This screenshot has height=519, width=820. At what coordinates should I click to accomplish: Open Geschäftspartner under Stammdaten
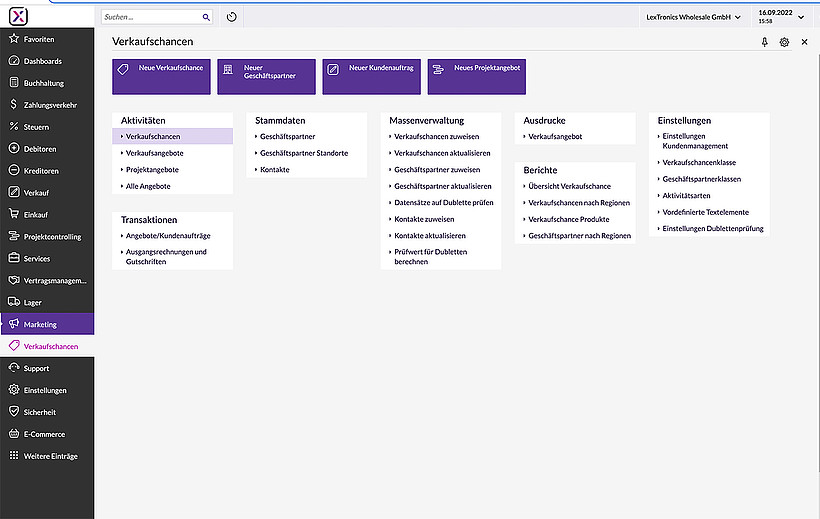point(288,137)
